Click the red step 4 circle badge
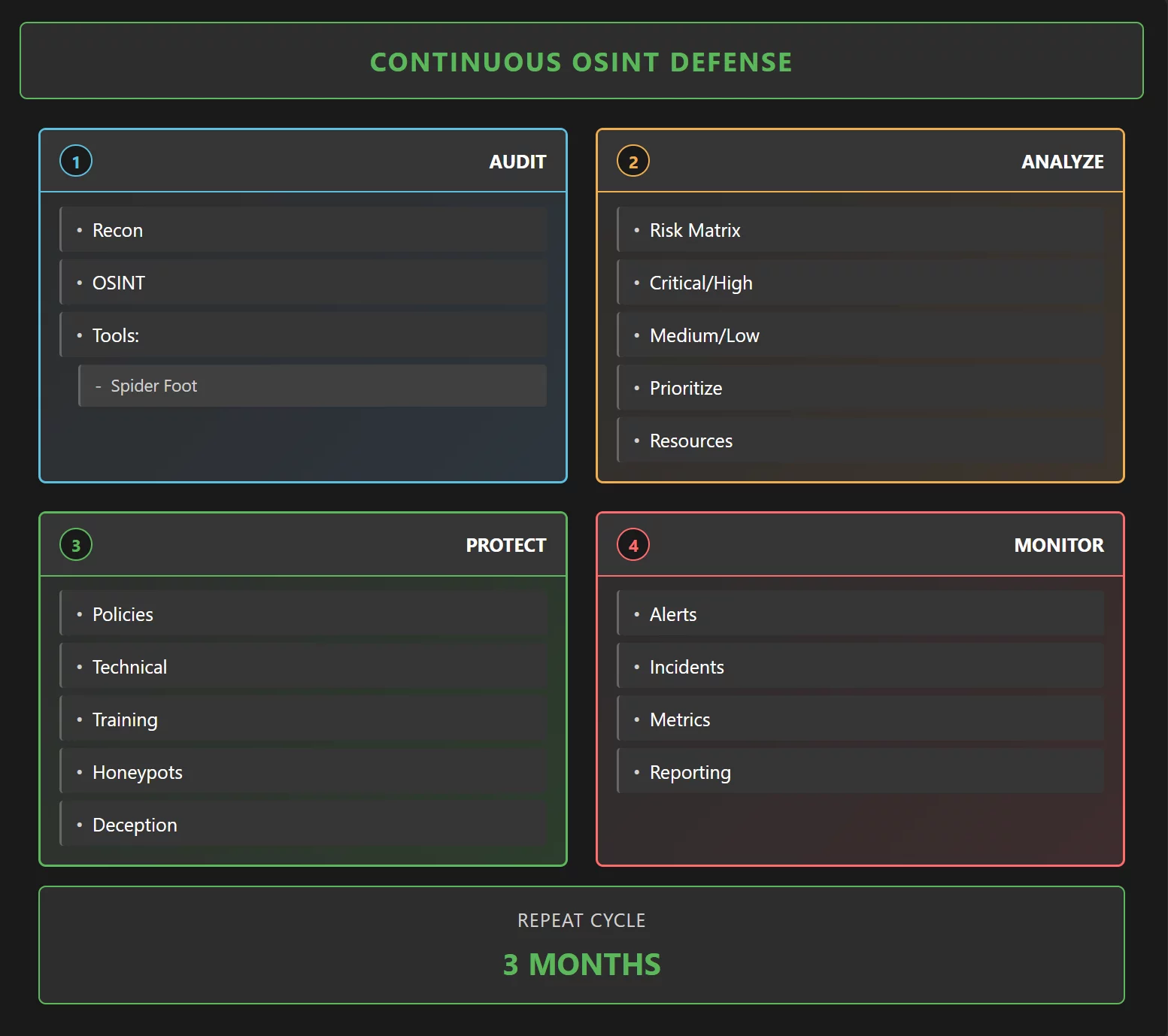1168x1036 pixels. pos(633,545)
